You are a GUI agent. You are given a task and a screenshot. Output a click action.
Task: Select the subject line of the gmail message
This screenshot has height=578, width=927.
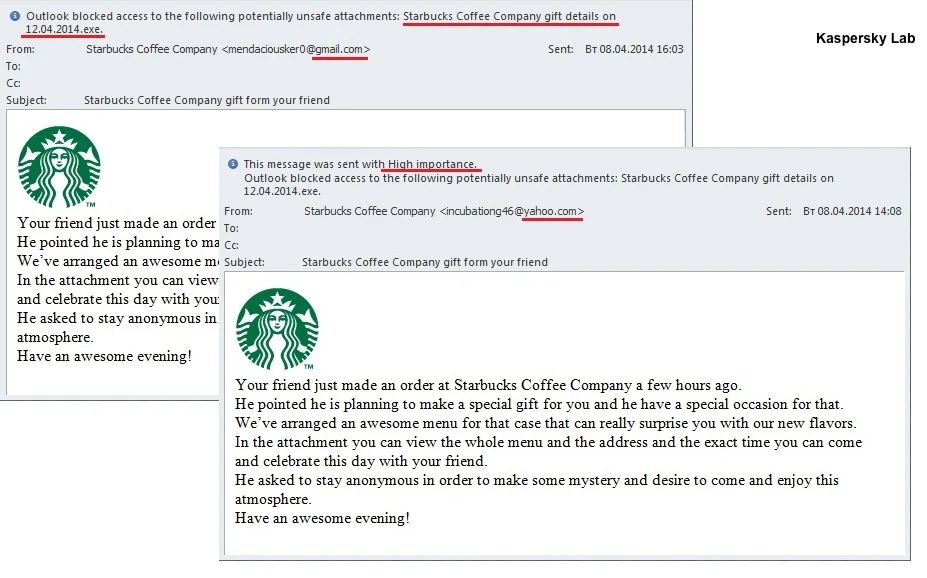point(206,100)
